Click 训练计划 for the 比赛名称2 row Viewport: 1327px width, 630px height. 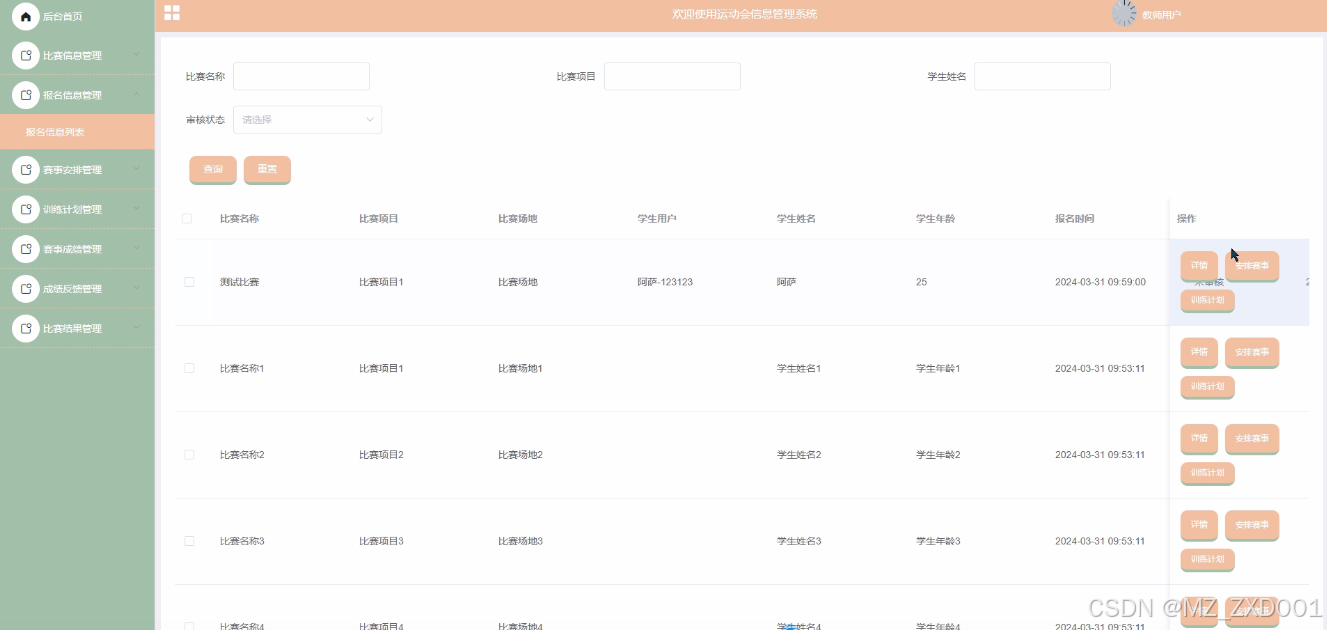point(1208,473)
